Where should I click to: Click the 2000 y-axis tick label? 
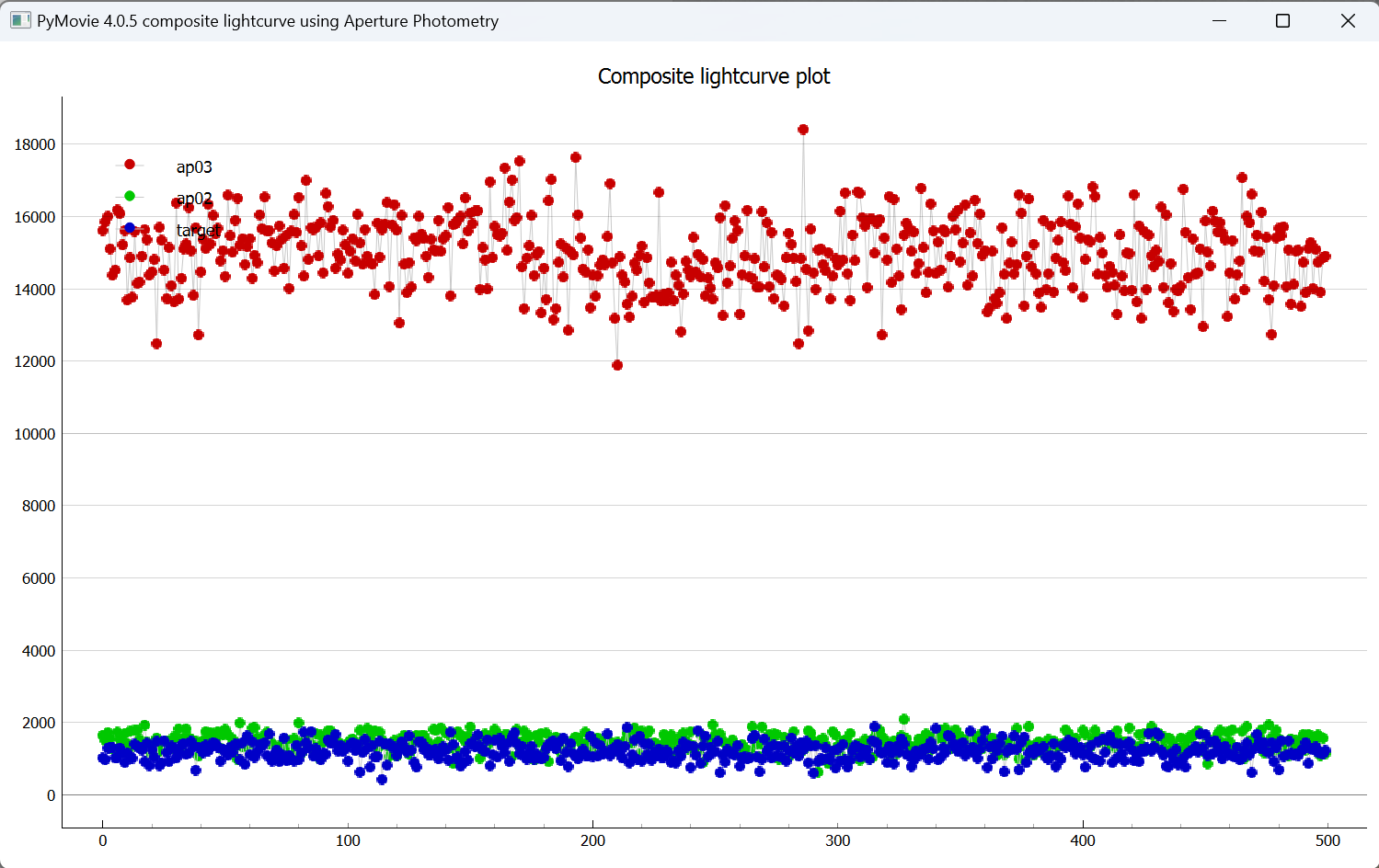point(39,723)
